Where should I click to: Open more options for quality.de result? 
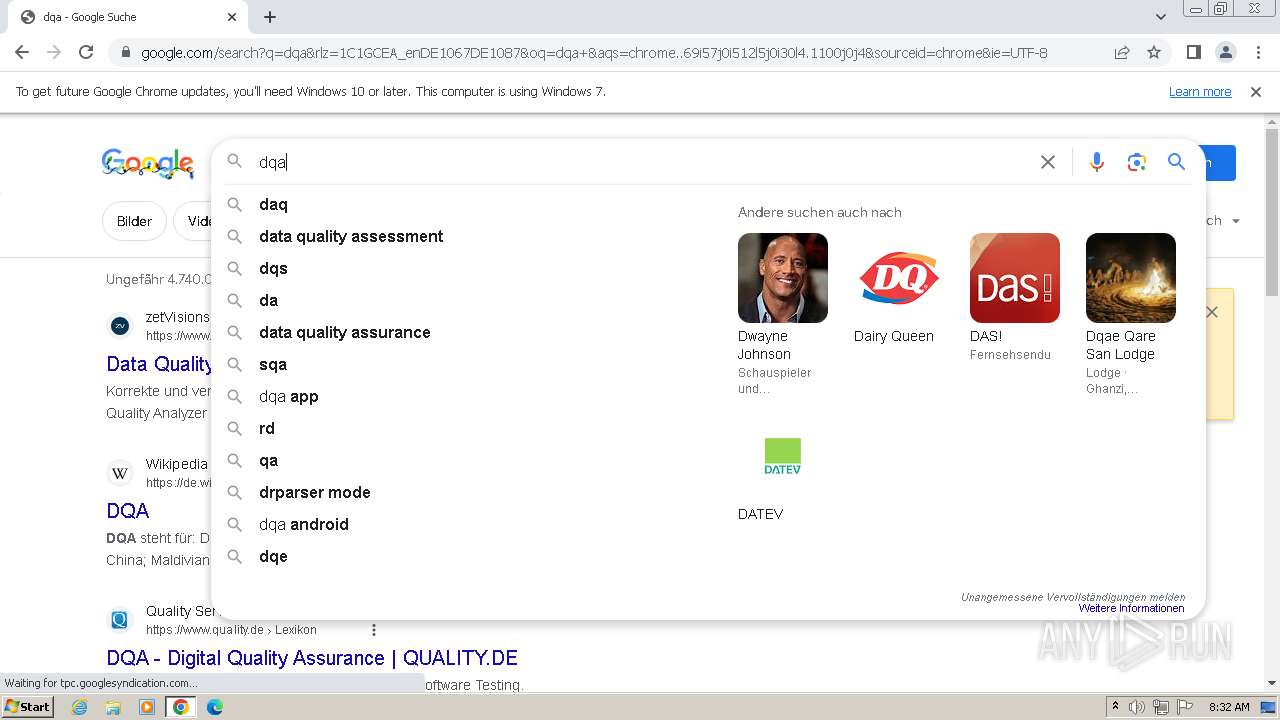point(374,630)
